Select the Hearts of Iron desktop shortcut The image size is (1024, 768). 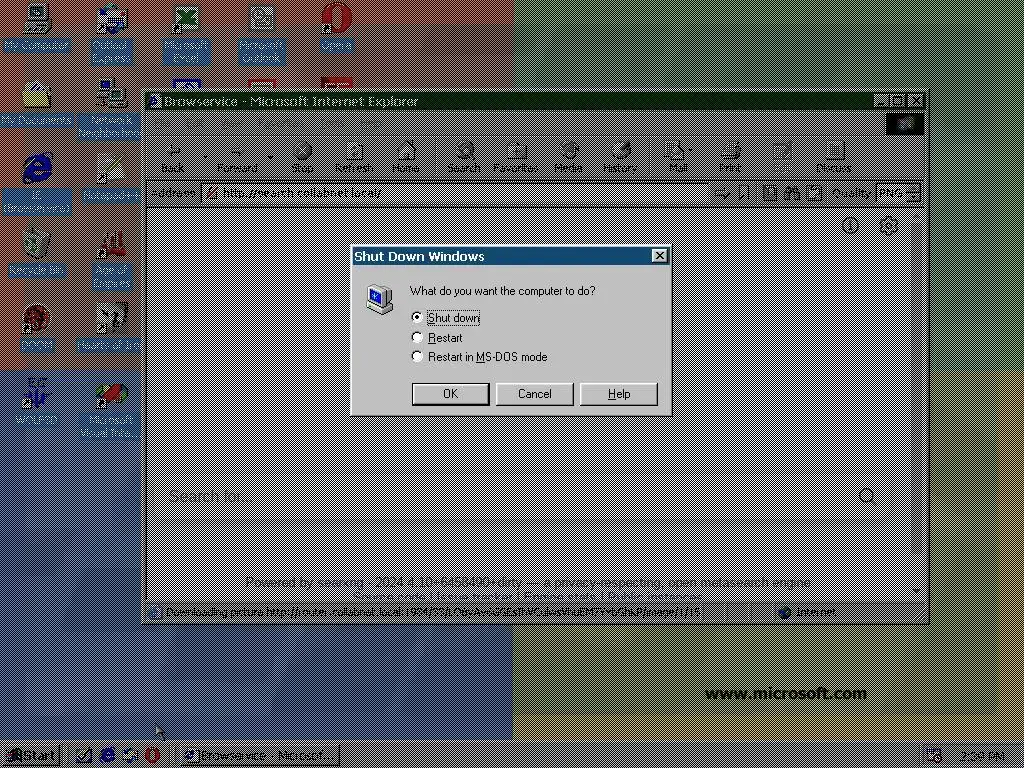pyautogui.click(x=111, y=328)
